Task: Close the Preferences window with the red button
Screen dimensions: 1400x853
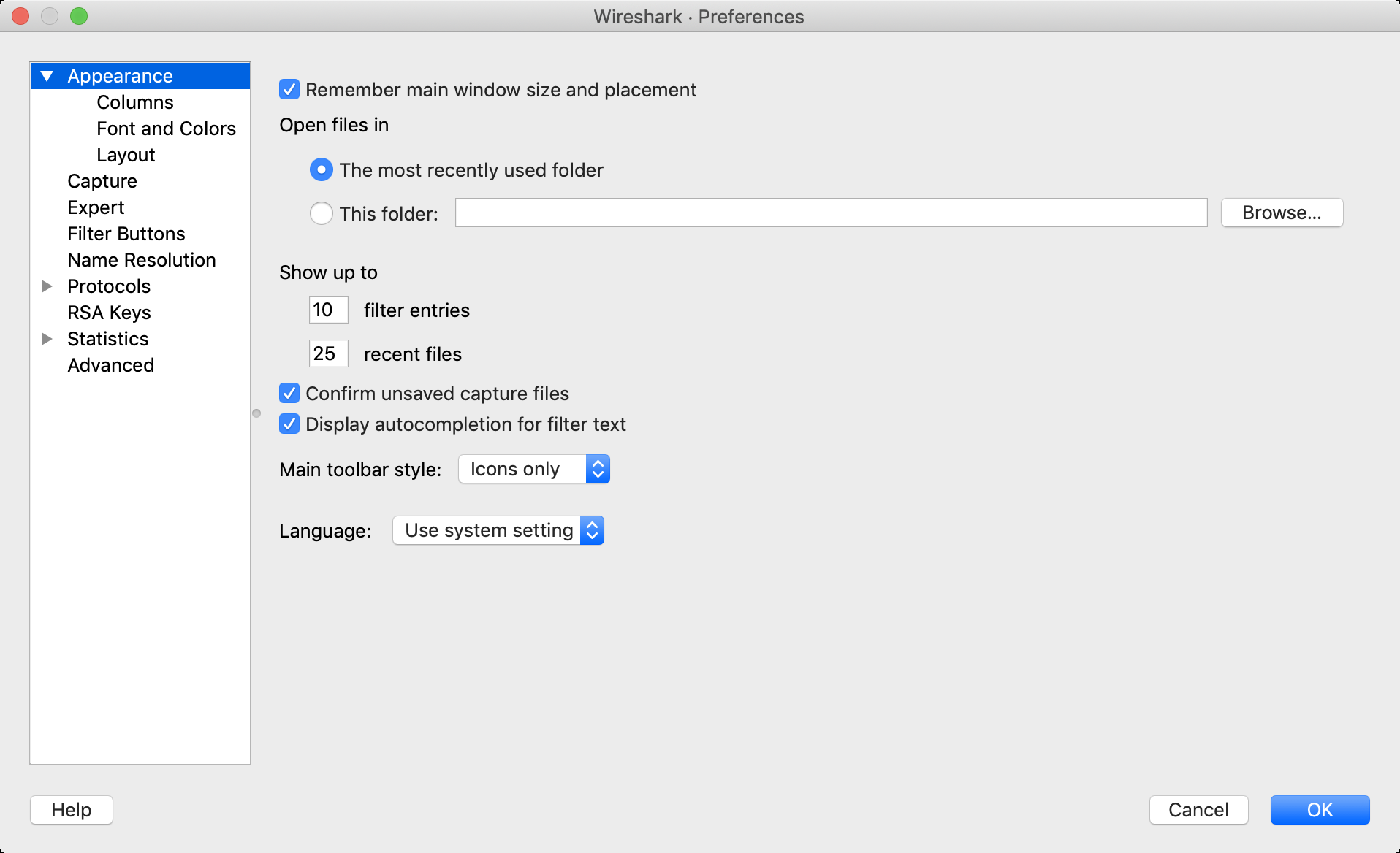Action: pos(20,16)
